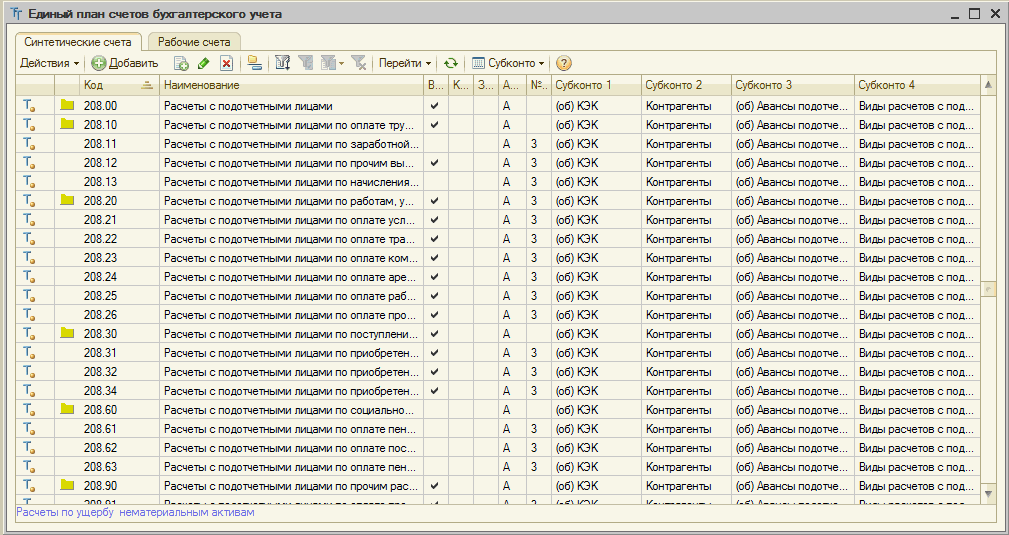Viewport: 1009px width, 535px height.
Task: Click the set filter funnel icon
Action: [283, 63]
